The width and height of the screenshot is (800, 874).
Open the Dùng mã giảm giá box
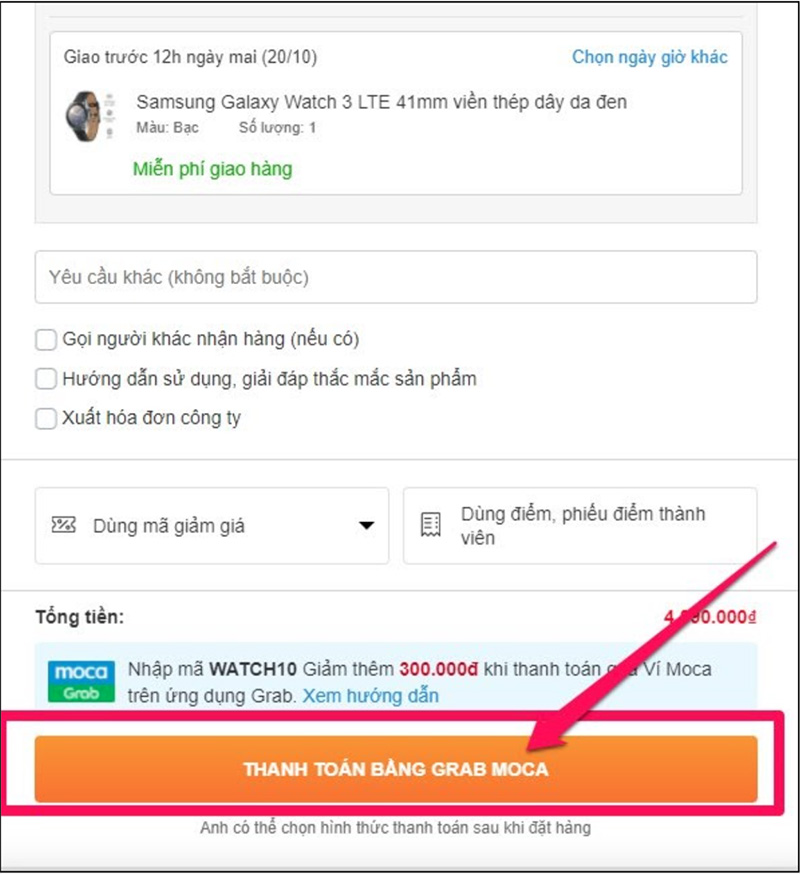(212, 526)
